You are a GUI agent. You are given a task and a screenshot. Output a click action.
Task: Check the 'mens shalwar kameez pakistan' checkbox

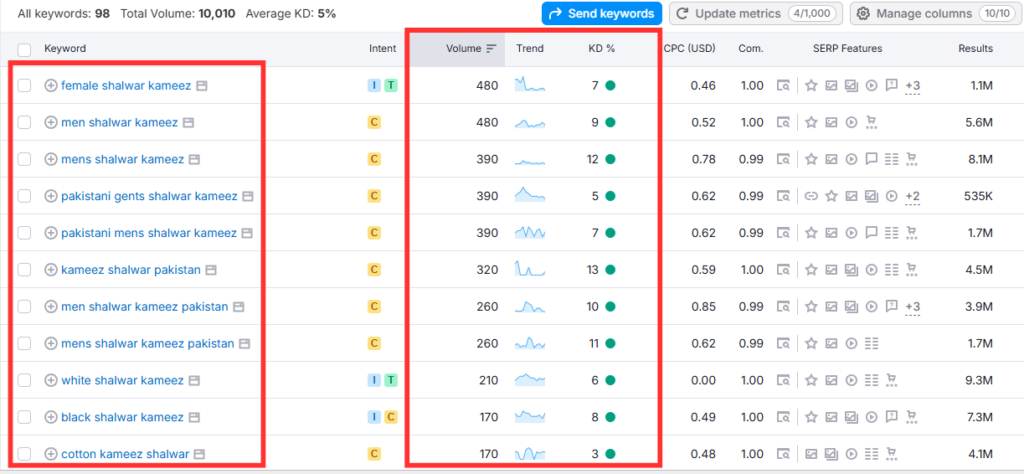click(24, 343)
